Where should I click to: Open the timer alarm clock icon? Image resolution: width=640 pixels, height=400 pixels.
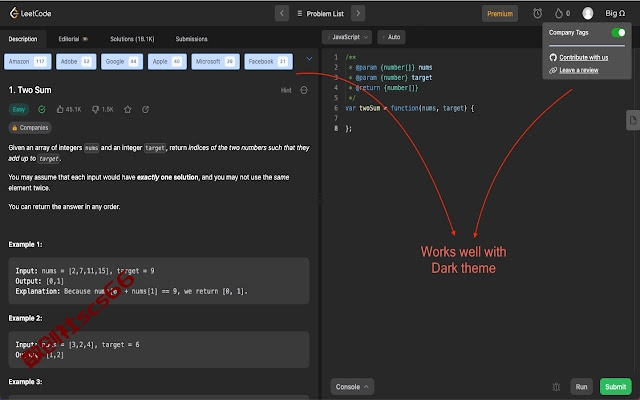click(x=537, y=13)
